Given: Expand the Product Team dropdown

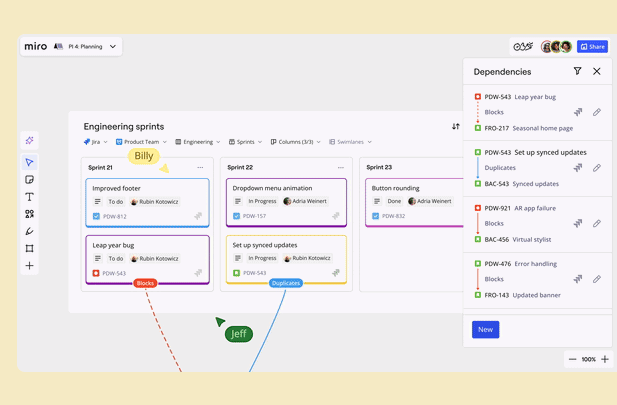Looking at the screenshot, I should 142,142.
